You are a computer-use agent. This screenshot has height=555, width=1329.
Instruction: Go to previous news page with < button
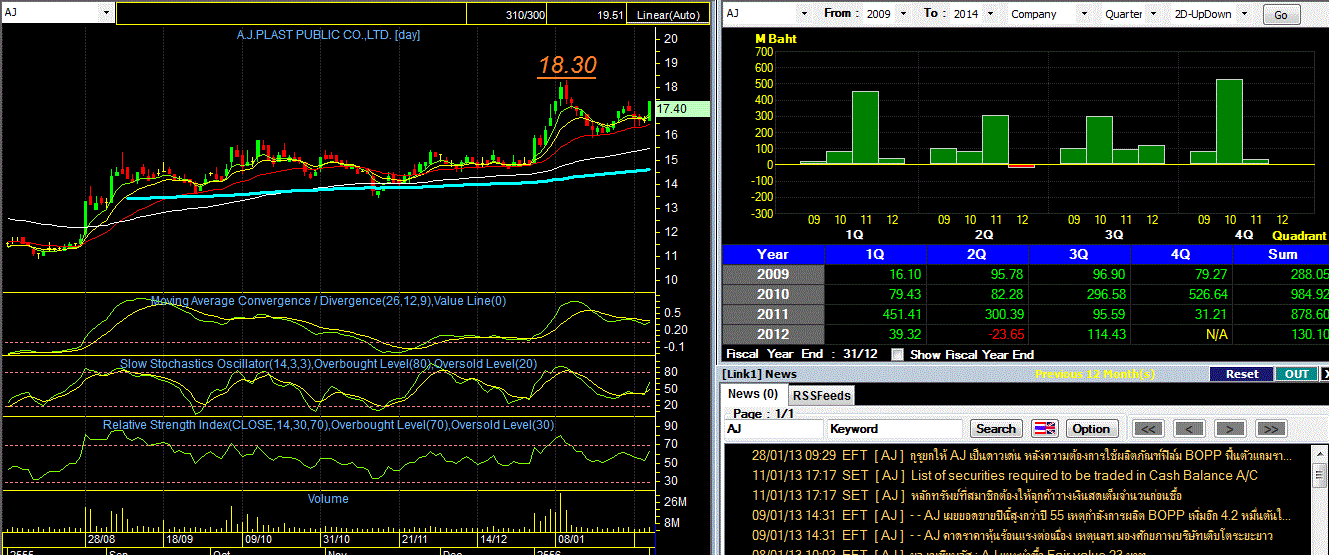point(1189,428)
